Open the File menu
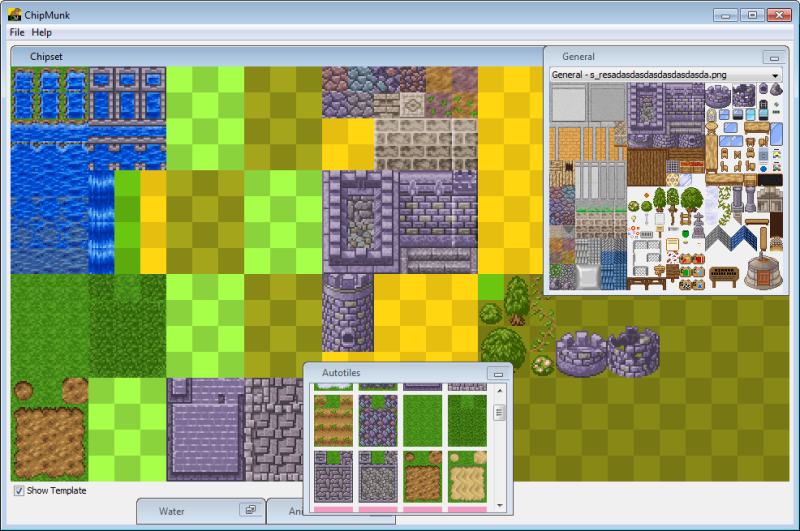This screenshot has width=800, height=531. pos(16,33)
